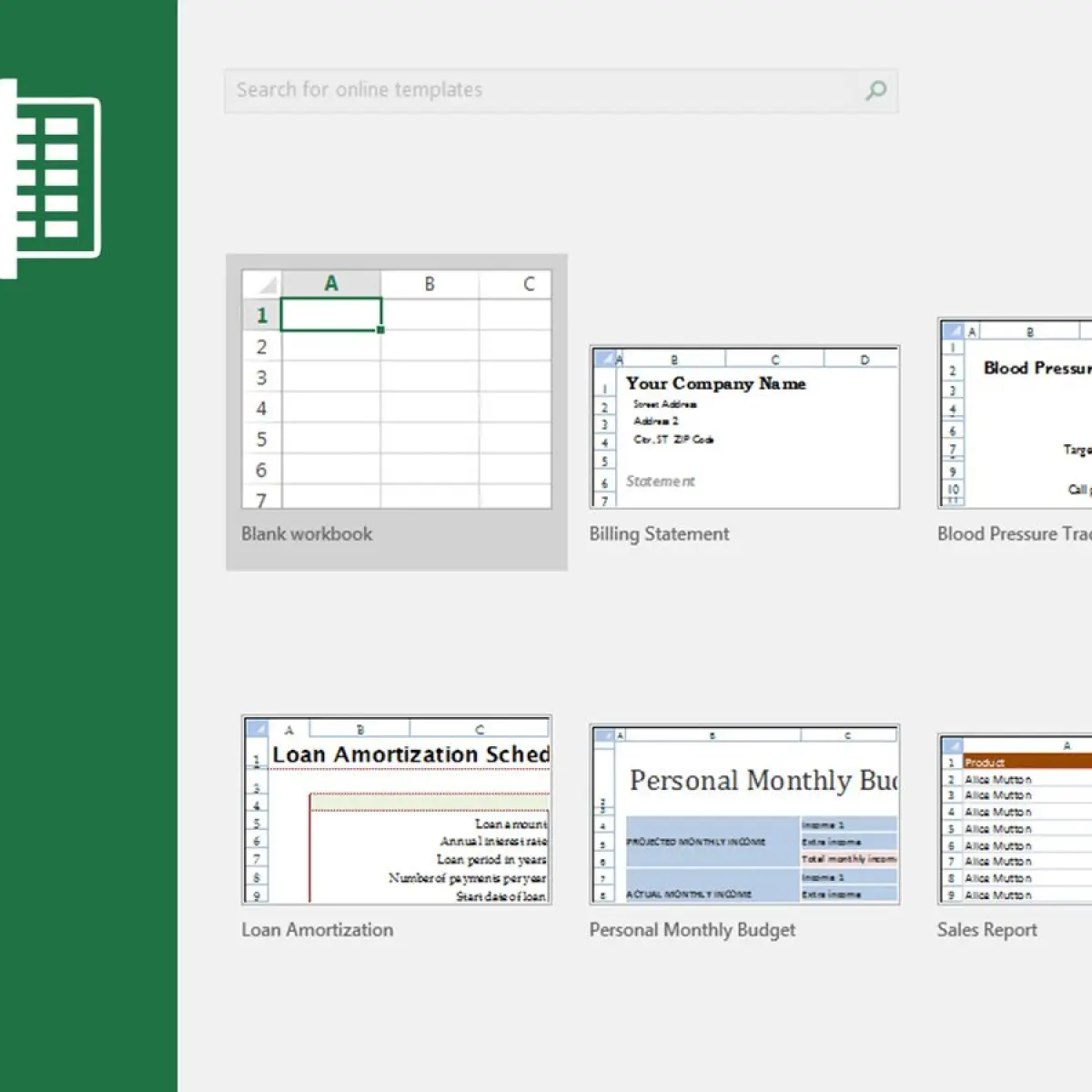Screen dimensions: 1092x1092
Task: Click the 'Personal Monthly Budget' label
Action: tap(693, 930)
